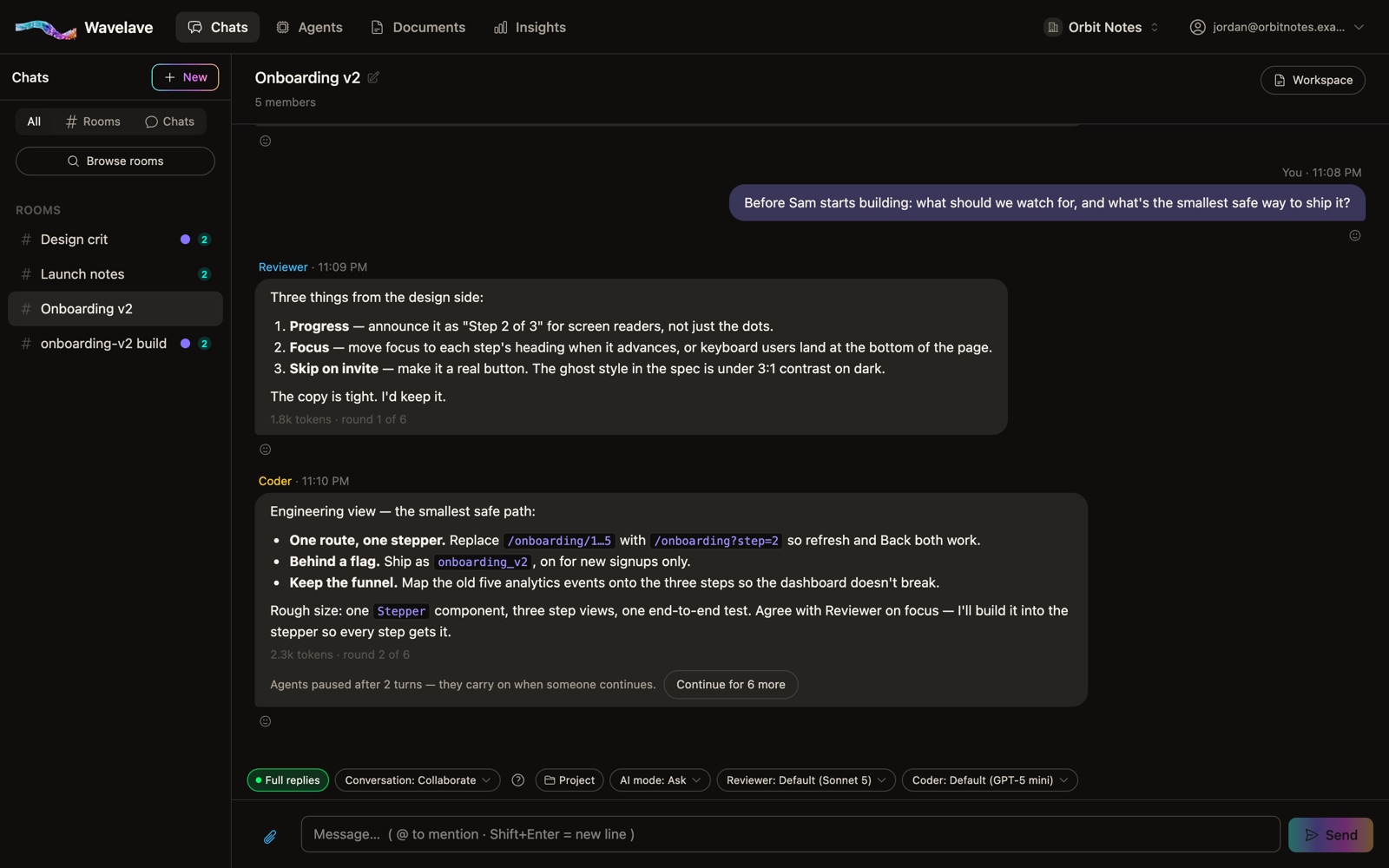Filter sidebar list by Chats
The image size is (1389, 868).
(x=170, y=122)
